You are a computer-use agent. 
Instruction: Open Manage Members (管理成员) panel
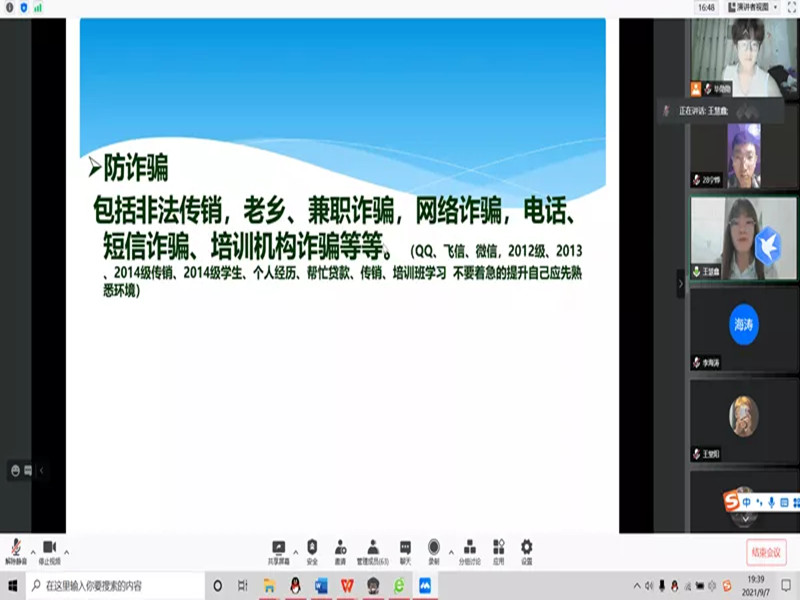(x=372, y=551)
